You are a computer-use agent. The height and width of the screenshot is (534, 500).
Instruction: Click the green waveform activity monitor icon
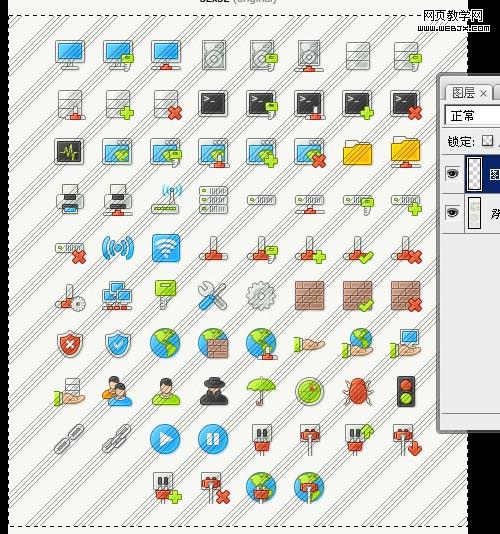point(69,151)
